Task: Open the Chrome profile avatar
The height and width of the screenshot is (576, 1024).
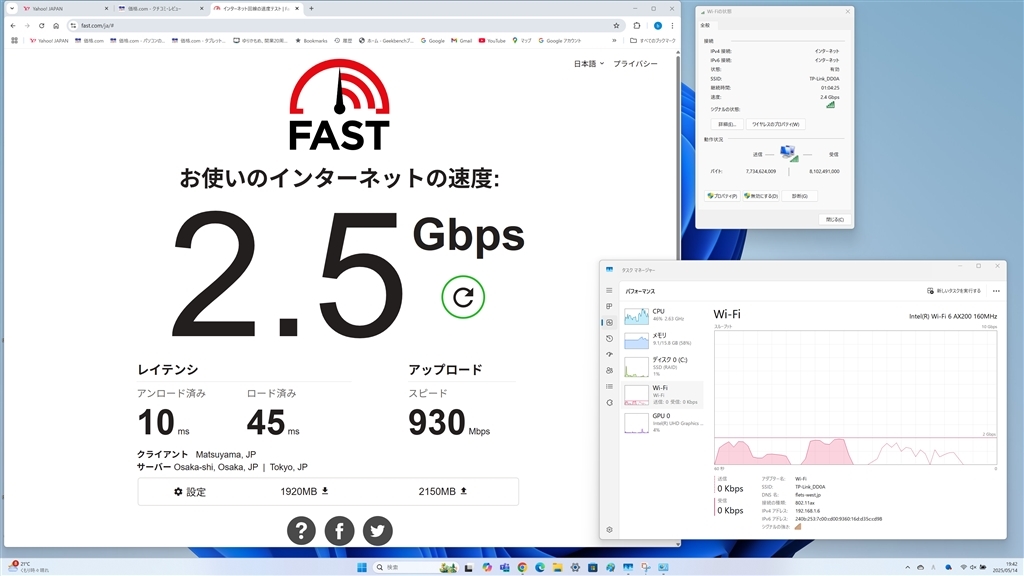Action: (658, 25)
